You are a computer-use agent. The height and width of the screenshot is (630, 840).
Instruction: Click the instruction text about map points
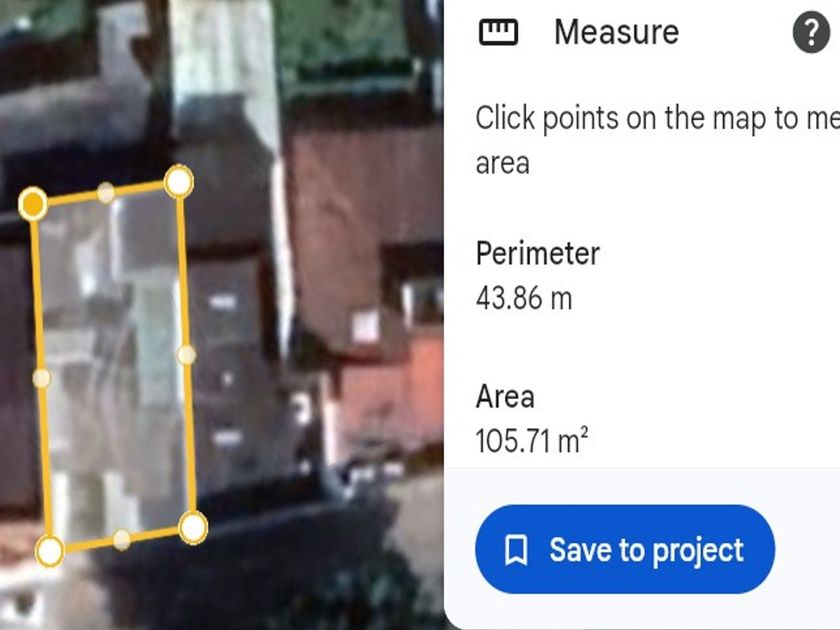pos(657,140)
